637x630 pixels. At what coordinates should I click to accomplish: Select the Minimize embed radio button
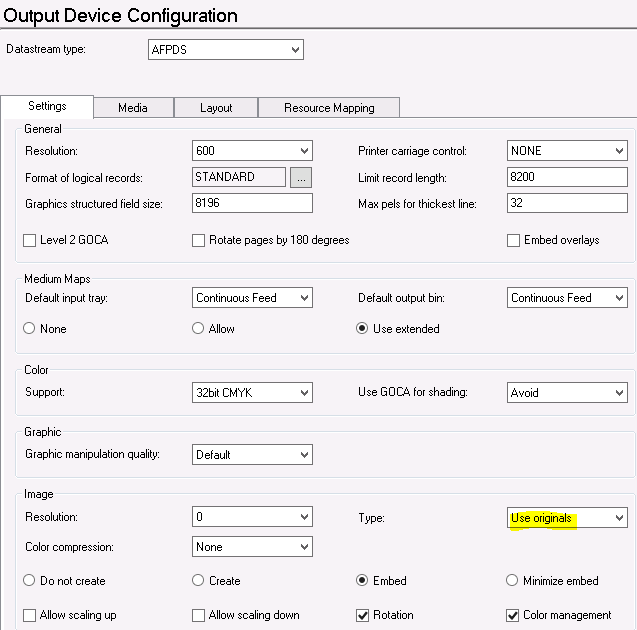click(512, 580)
